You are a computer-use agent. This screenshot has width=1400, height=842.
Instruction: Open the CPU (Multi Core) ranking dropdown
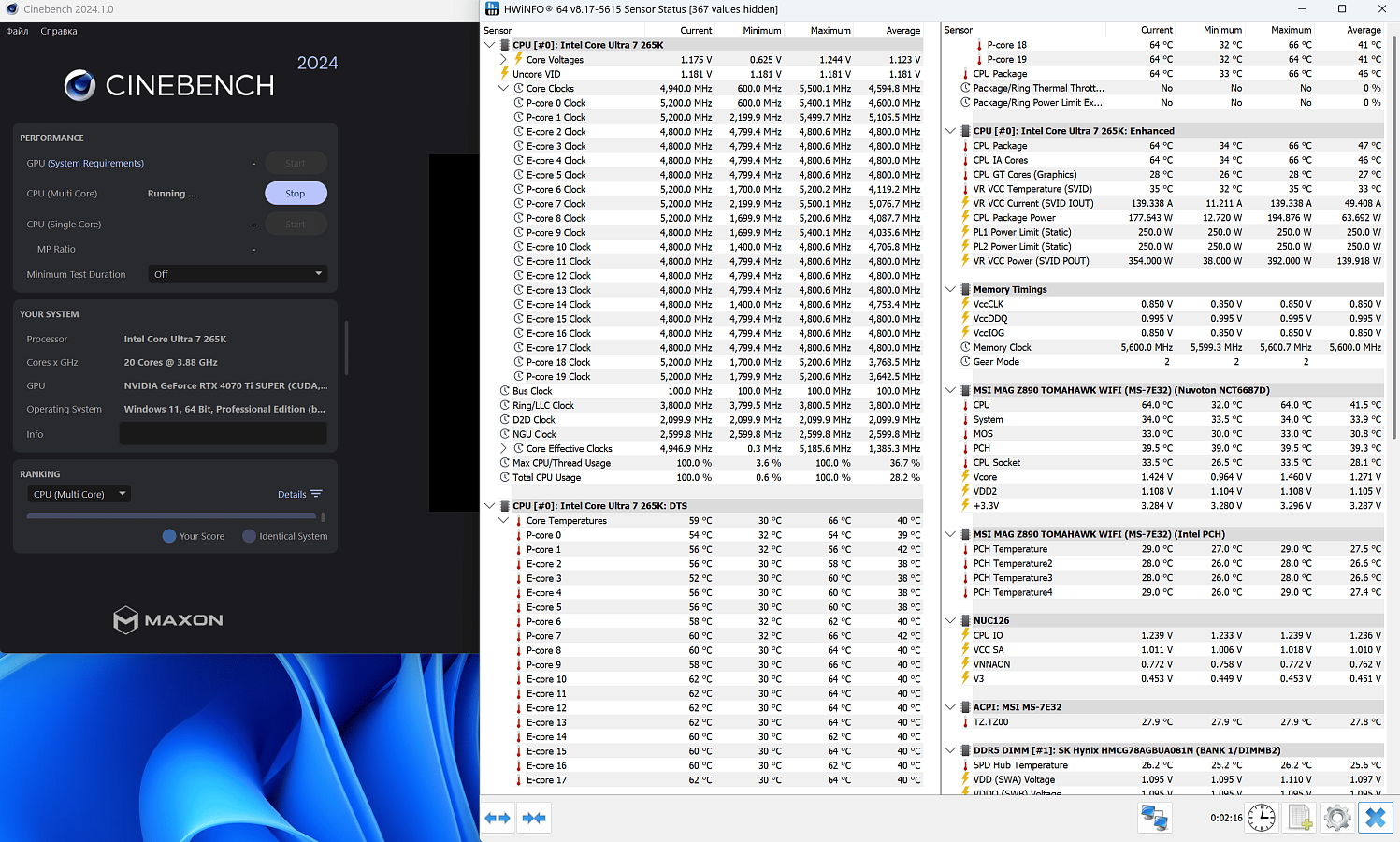[79, 494]
